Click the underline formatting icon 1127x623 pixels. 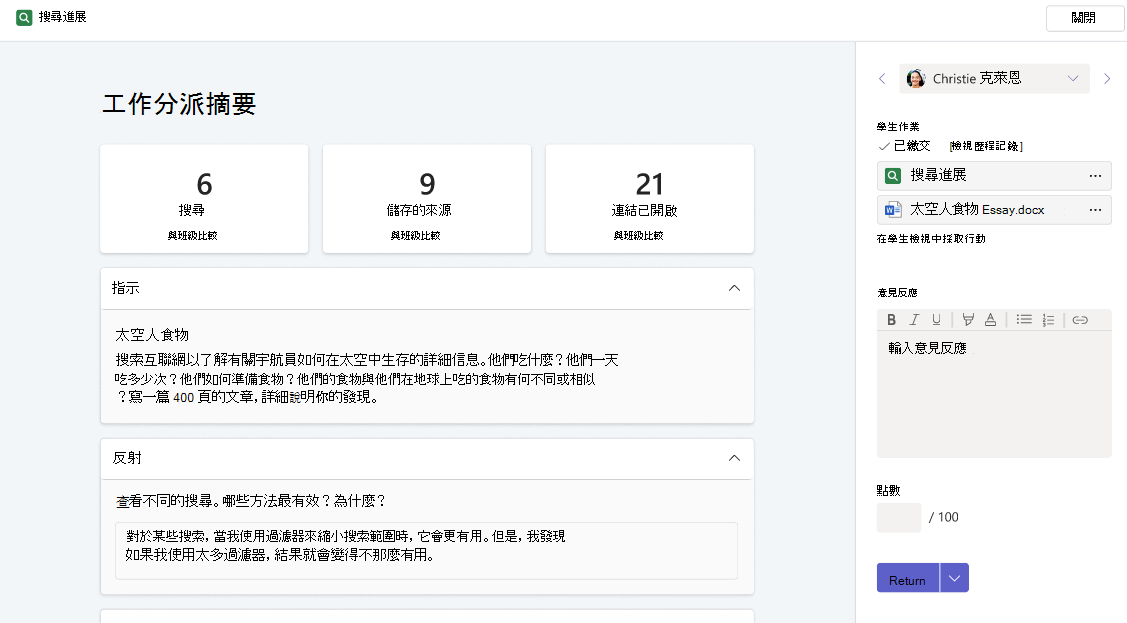coord(937,320)
